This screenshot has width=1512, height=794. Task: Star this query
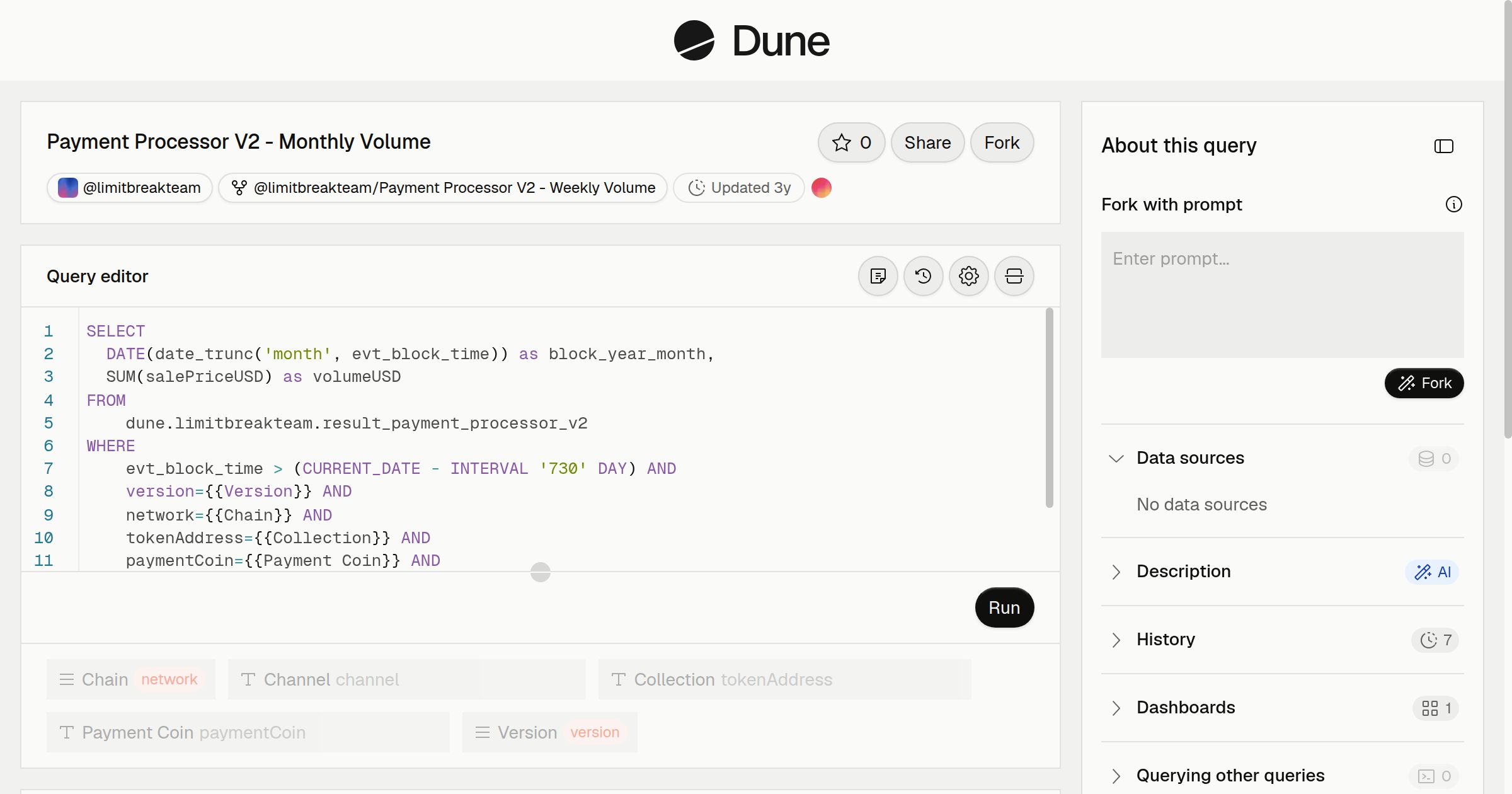pos(851,142)
